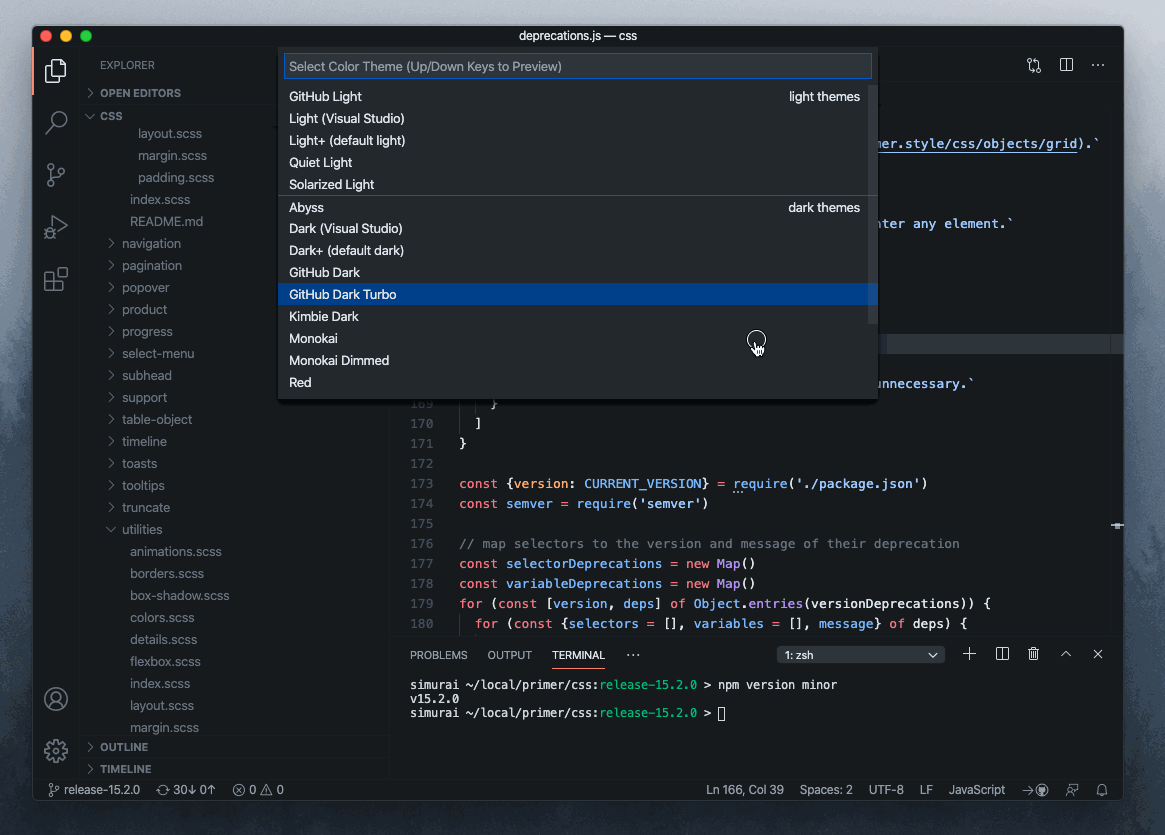Toggle the panel to maximized with the chevron
Image resolution: width=1165 pixels, height=835 pixels.
tap(1066, 654)
